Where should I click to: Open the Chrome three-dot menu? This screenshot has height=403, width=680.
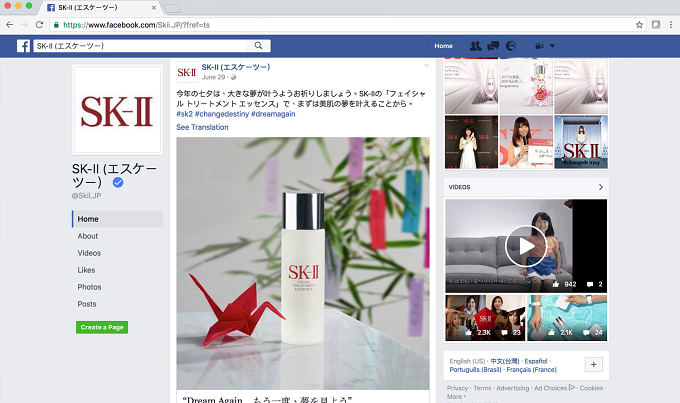click(x=670, y=25)
